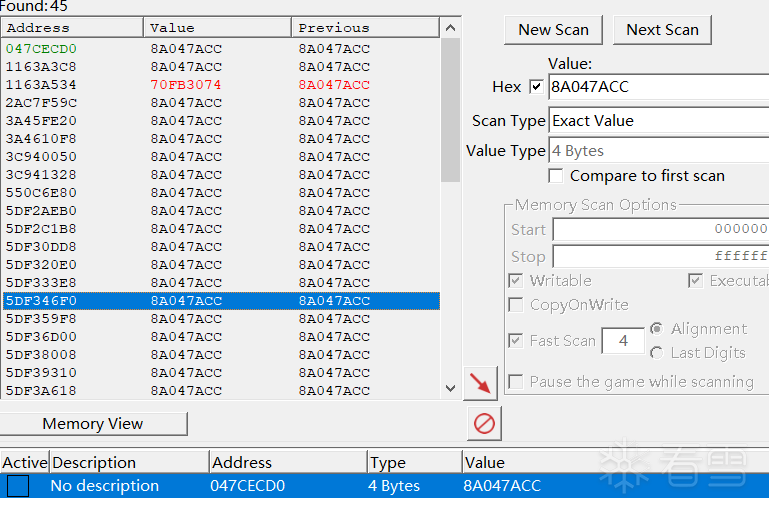The width and height of the screenshot is (769, 518).
Task: Select result row 3A45FE20
Action: click(221, 121)
